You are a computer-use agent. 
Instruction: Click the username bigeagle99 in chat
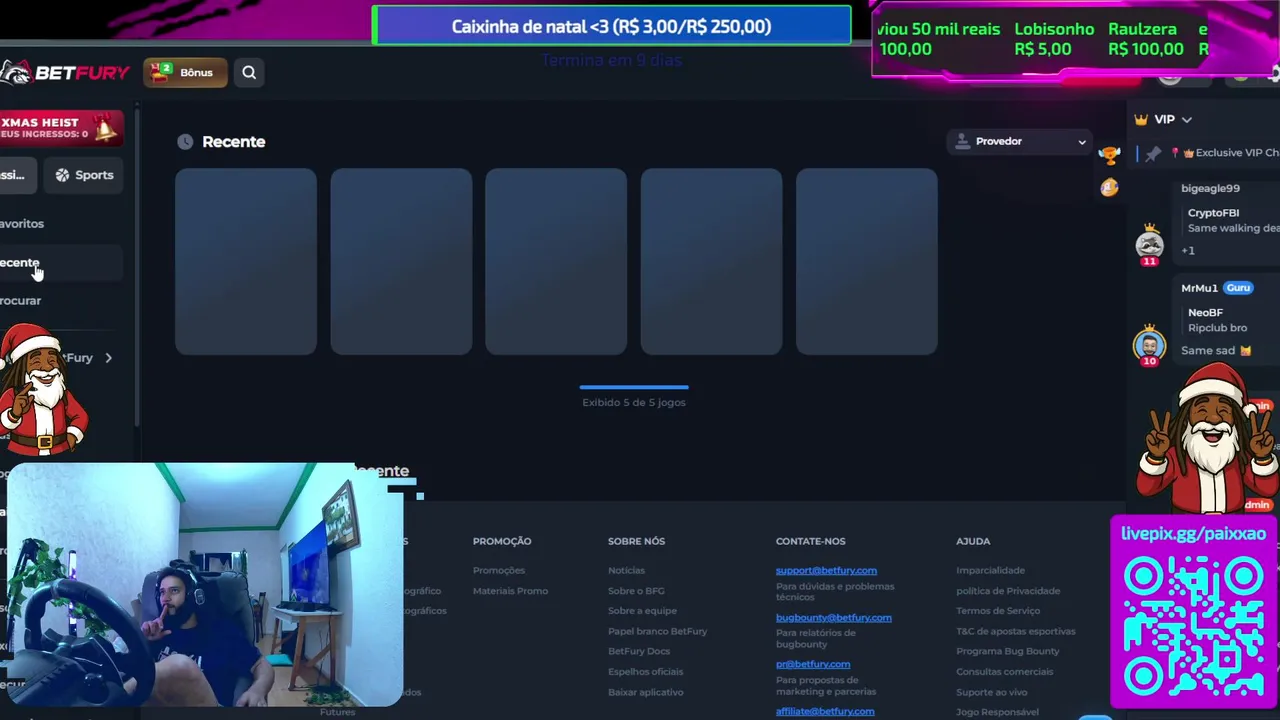pos(1210,188)
